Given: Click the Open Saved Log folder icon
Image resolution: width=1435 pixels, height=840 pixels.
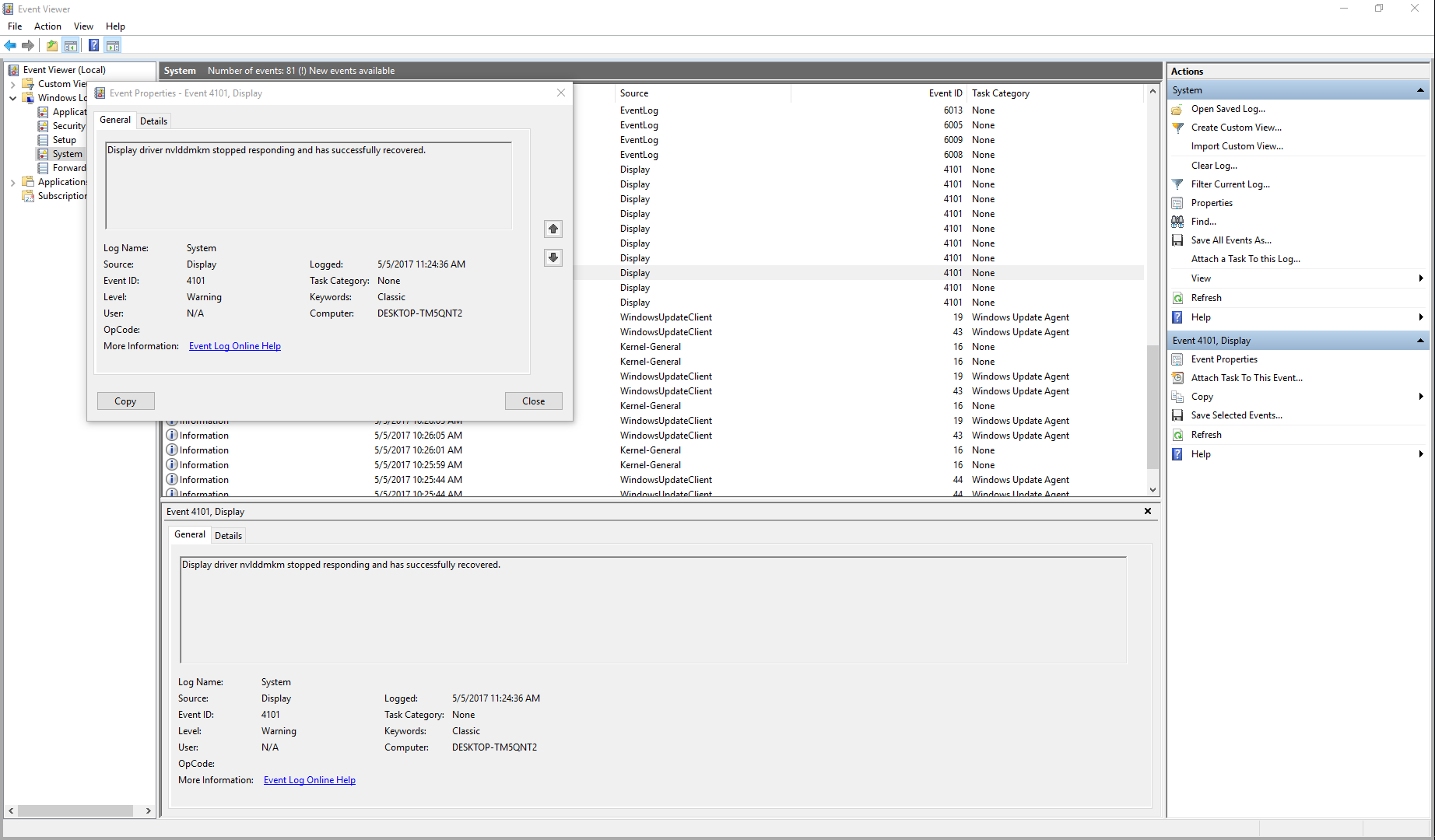Looking at the screenshot, I should tap(1177, 109).
